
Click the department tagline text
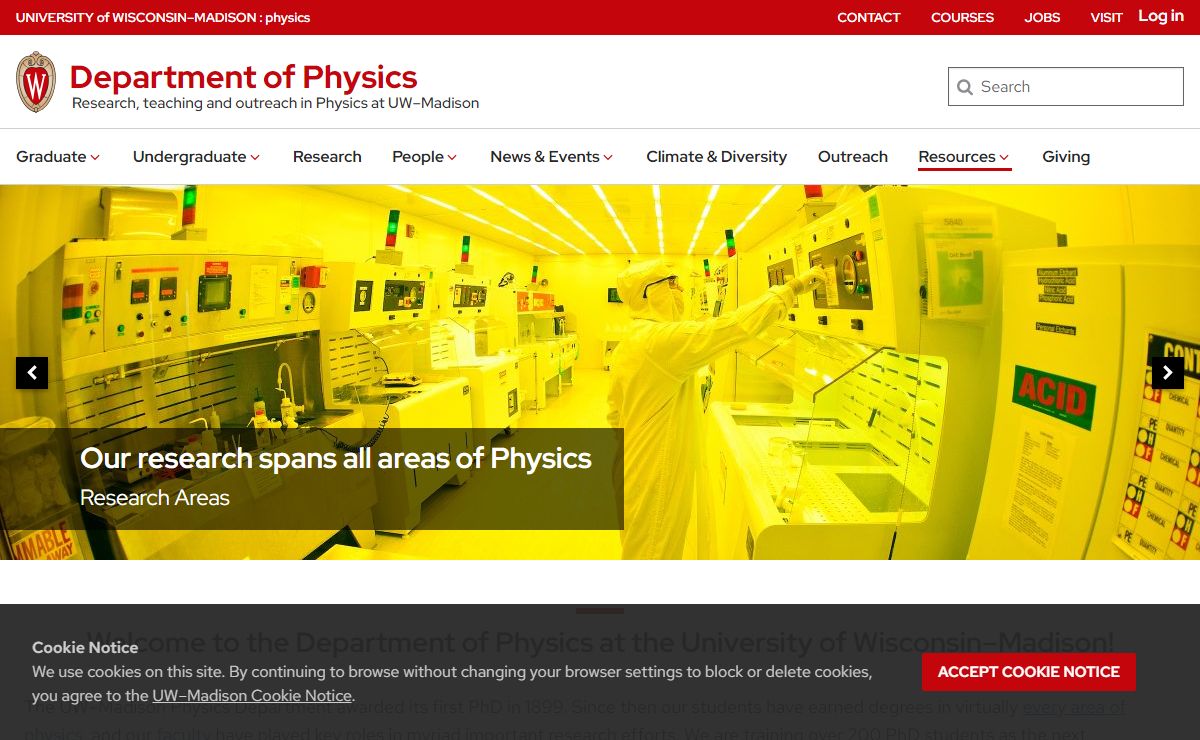point(275,103)
